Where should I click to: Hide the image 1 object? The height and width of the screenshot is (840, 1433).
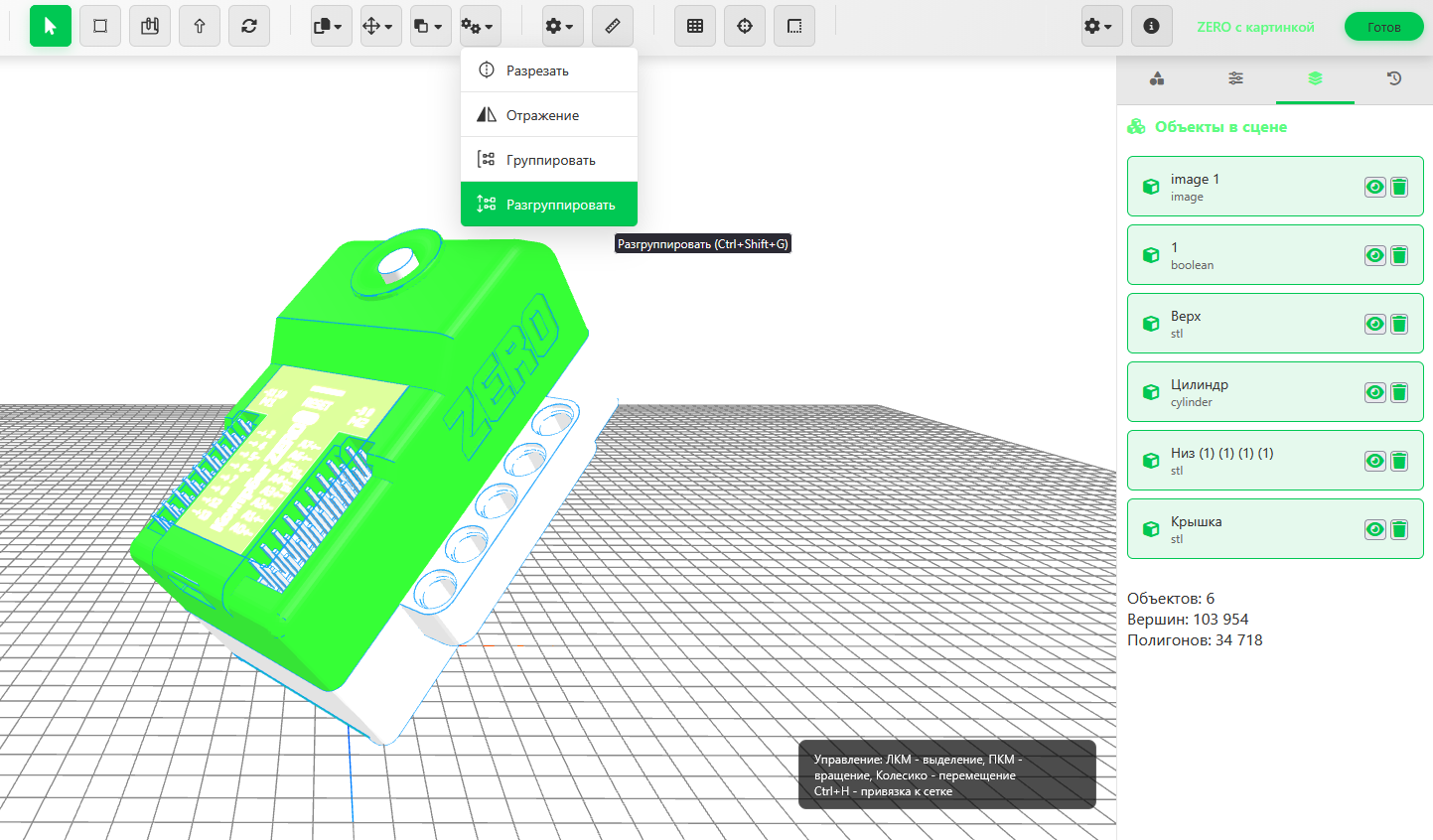(x=1374, y=187)
